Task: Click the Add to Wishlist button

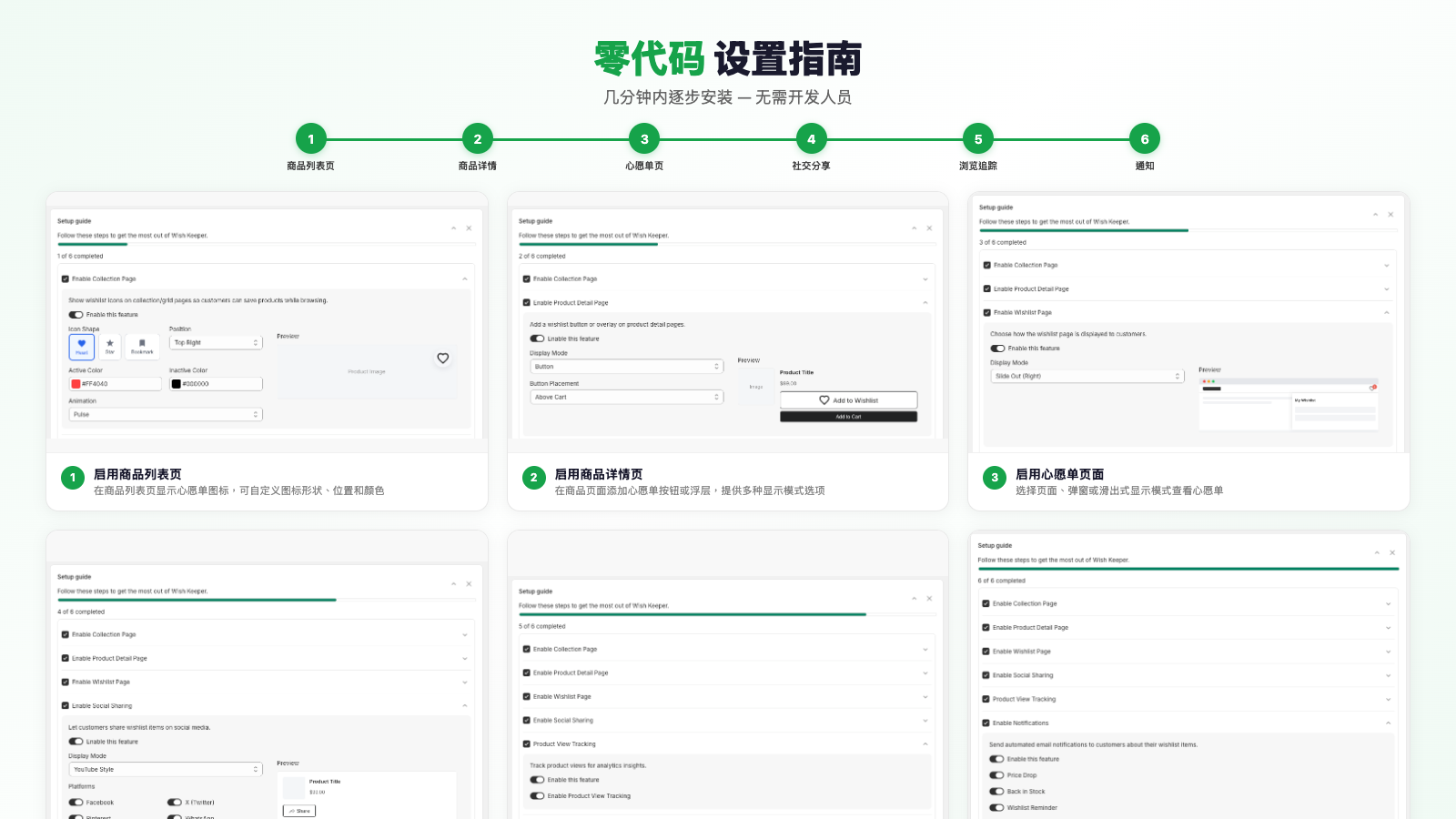Action: (x=848, y=400)
